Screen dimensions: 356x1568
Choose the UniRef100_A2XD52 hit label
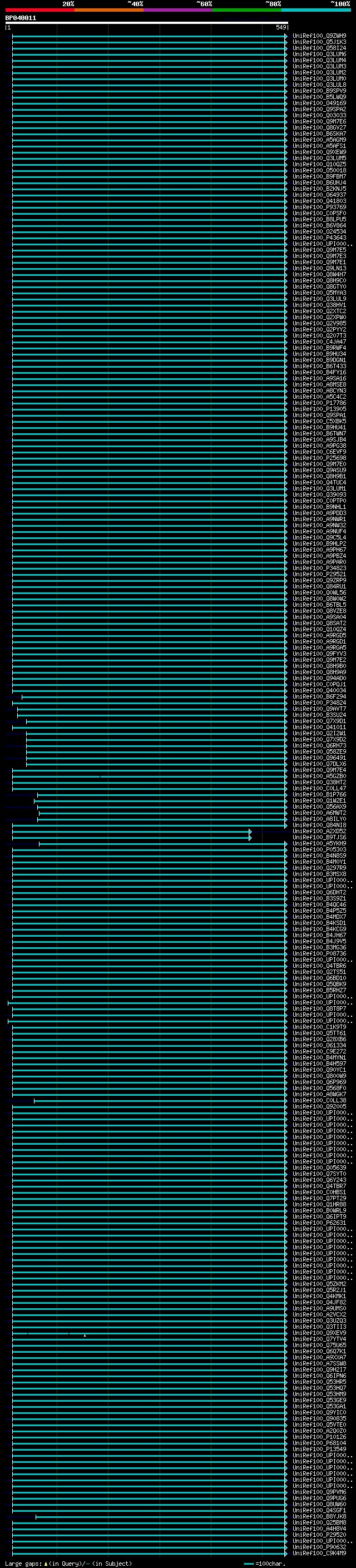point(319,831)
